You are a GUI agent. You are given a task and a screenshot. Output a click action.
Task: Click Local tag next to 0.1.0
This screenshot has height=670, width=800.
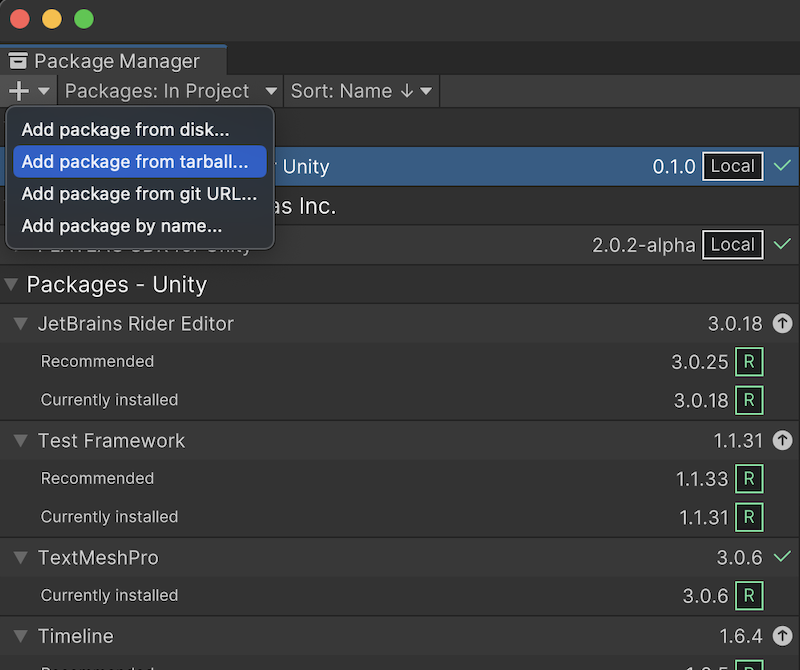tap(733, 166)
